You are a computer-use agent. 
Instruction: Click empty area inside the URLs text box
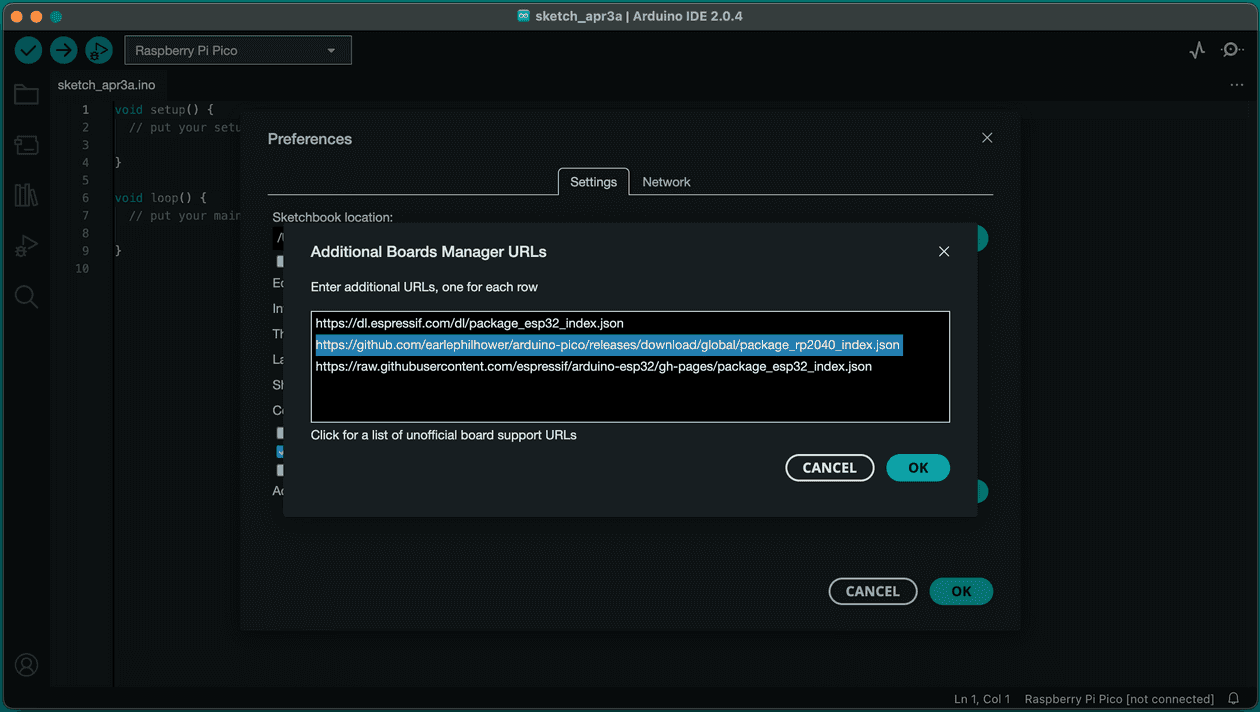pos(630,400)
